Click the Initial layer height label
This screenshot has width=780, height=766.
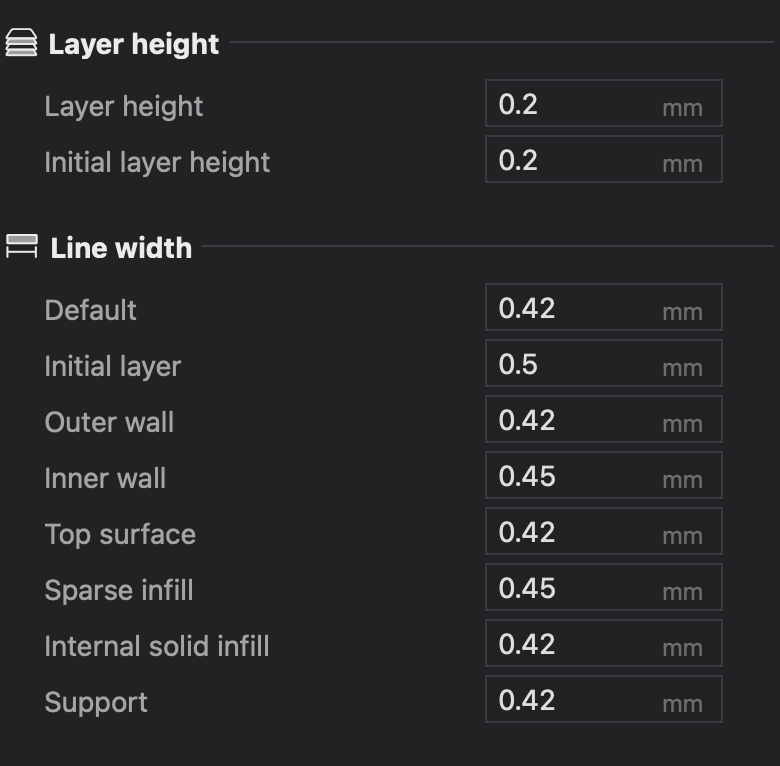click(157, 163)
